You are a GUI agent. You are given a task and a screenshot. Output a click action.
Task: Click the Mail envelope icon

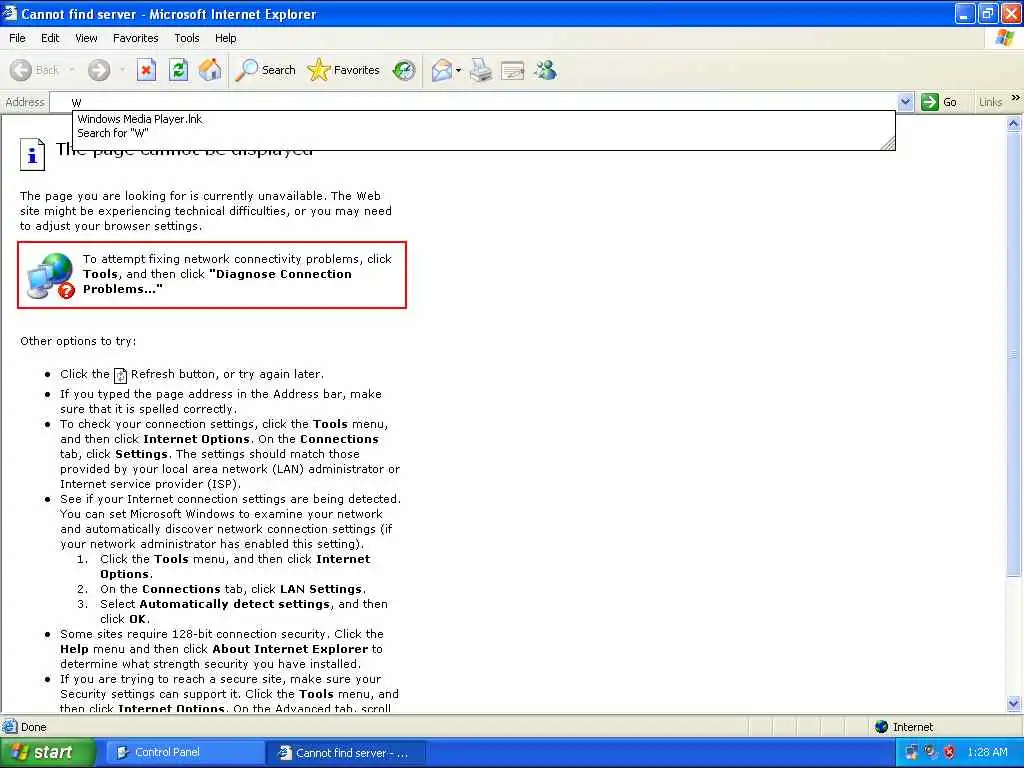click(442, 70)
